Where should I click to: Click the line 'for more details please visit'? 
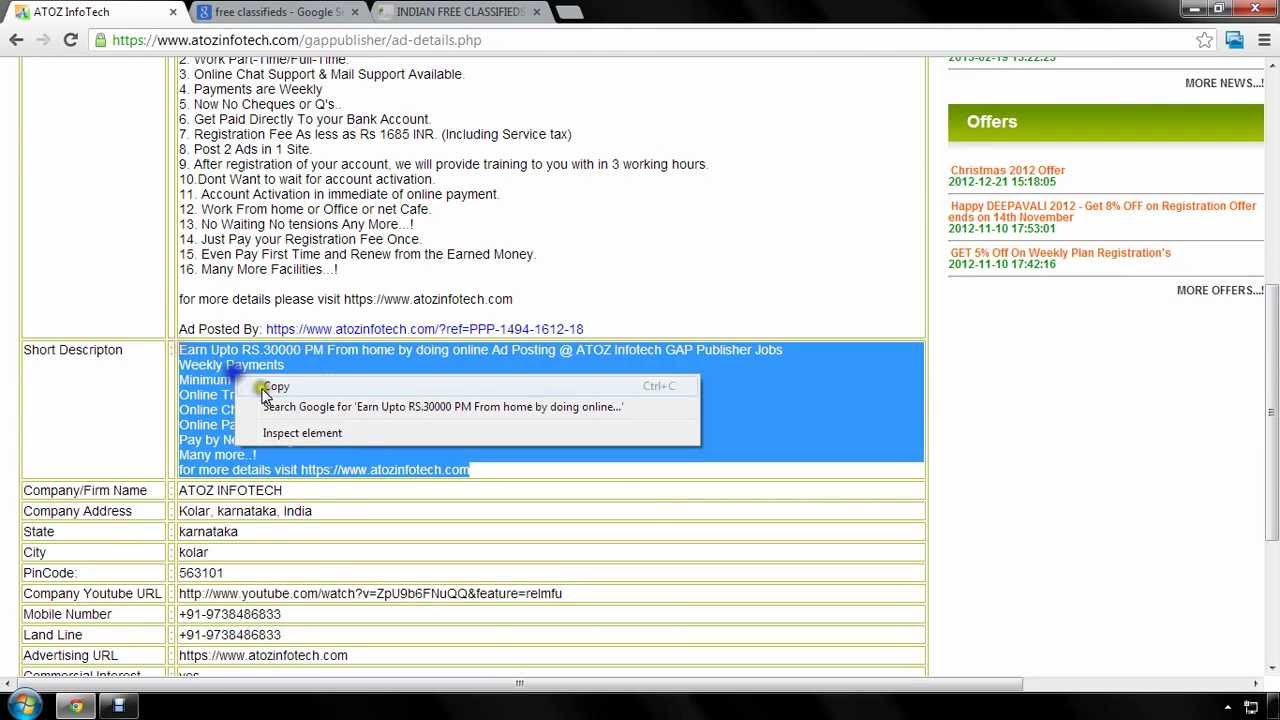click(345, 299)
